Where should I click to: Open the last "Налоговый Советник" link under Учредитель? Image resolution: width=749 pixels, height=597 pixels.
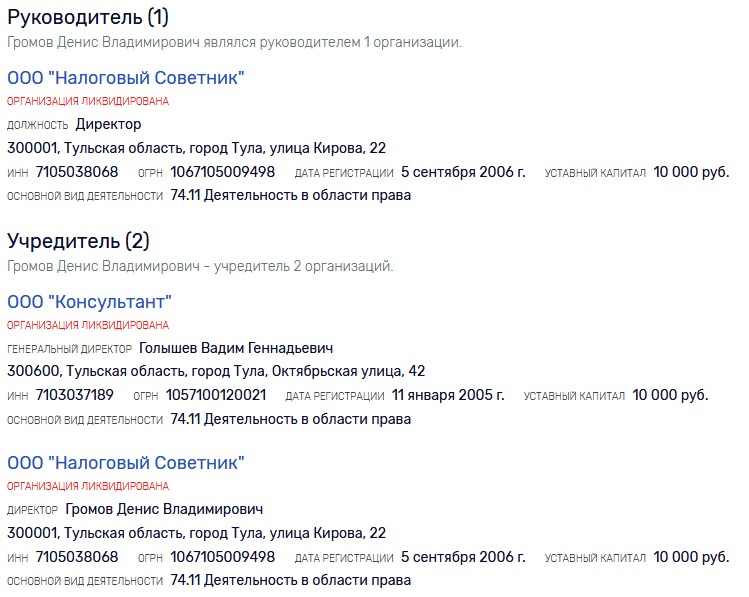tap(126, 463)
